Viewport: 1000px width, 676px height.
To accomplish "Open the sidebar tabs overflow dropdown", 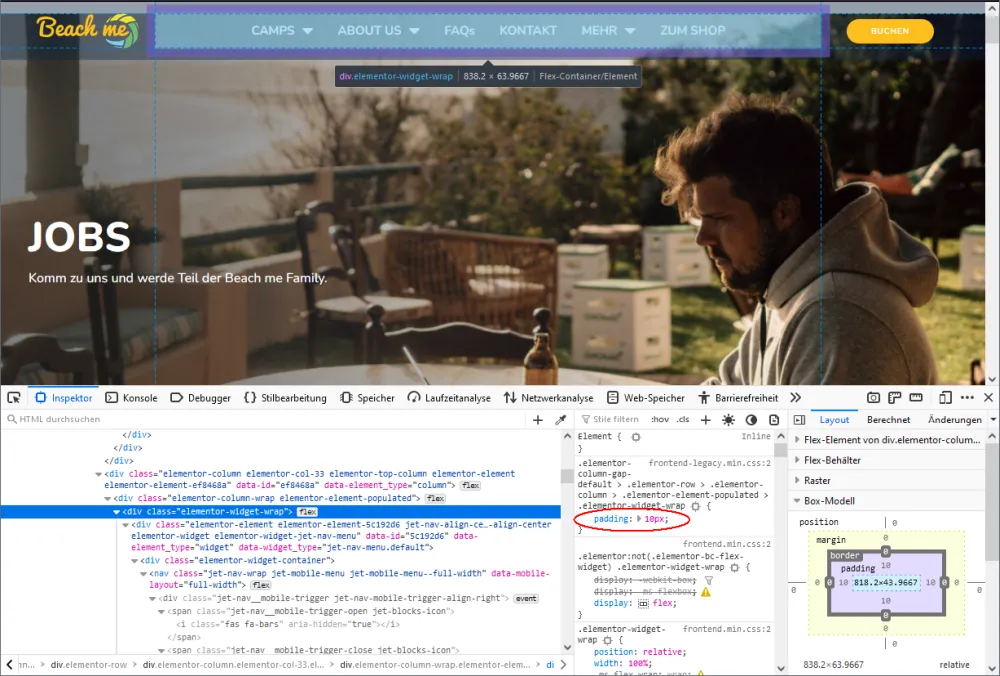I will click(x=993, y=420).
